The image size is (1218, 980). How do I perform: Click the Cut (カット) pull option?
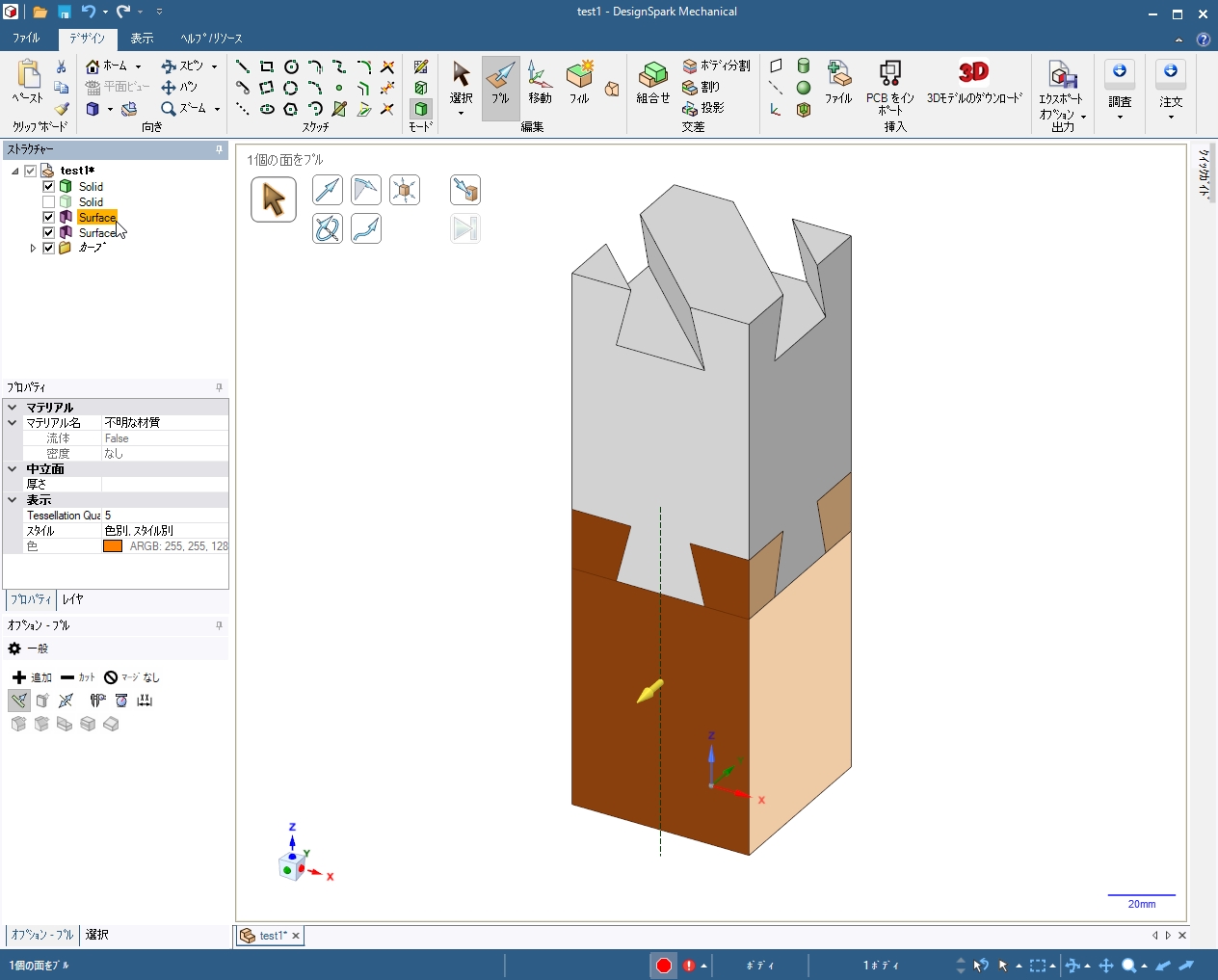pyautogui.click(x=77, y=677)
